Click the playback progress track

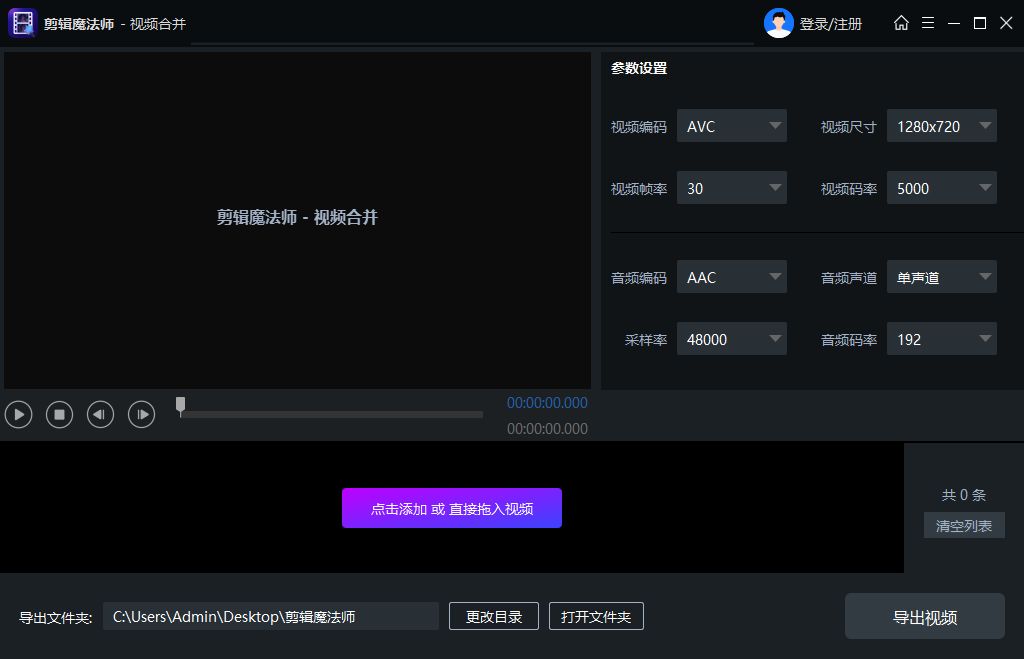(x=332, y=415)
